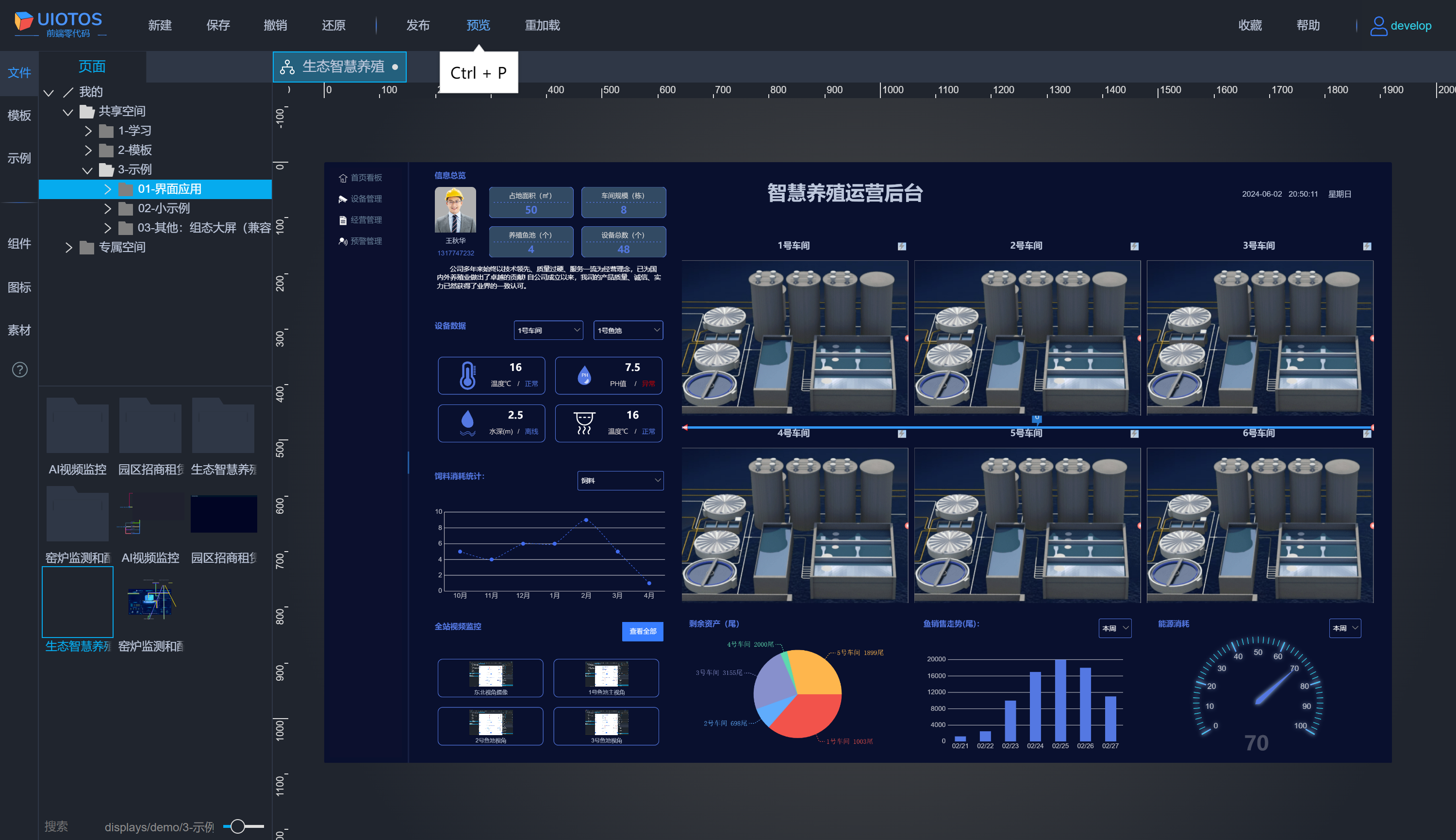Adjust the thumbnail size slider
The image size is (1456, 840).
point(238,826)
